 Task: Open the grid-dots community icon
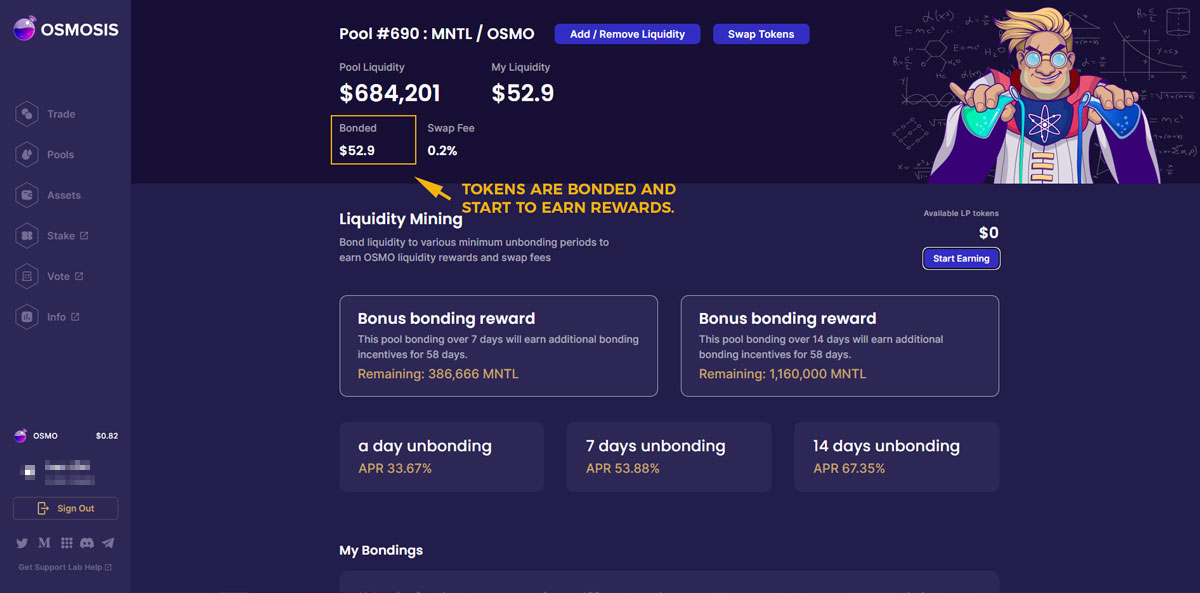[x=66, y=543]
